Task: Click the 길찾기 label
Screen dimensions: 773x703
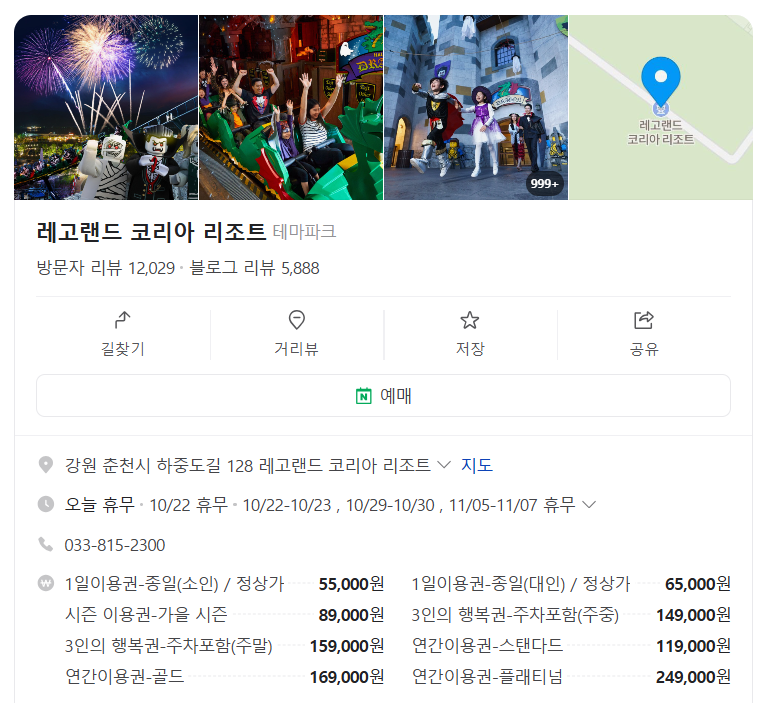Action: click(123, 349)
